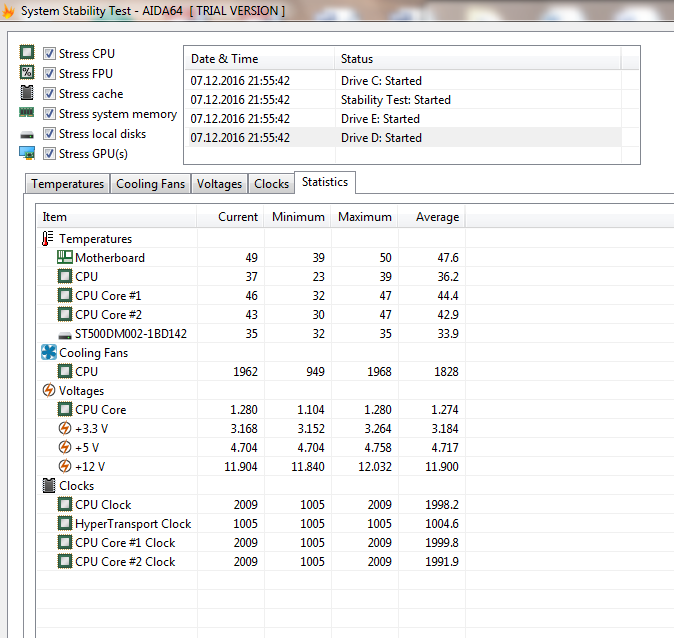
Task: Sort by the Current column header
Action: 231,217
